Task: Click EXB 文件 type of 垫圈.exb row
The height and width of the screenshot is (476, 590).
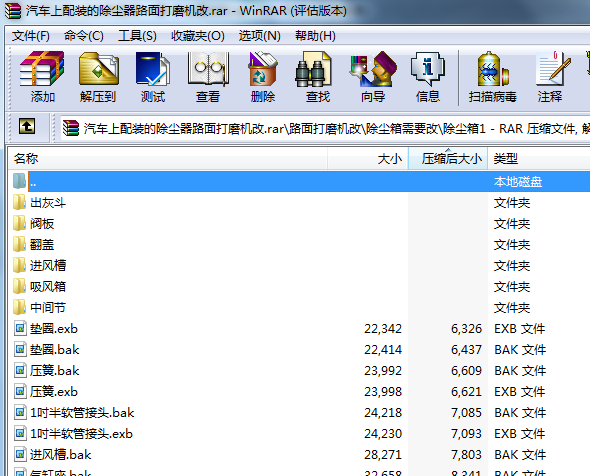Action: pyautogui.click(x=519, y=329)
